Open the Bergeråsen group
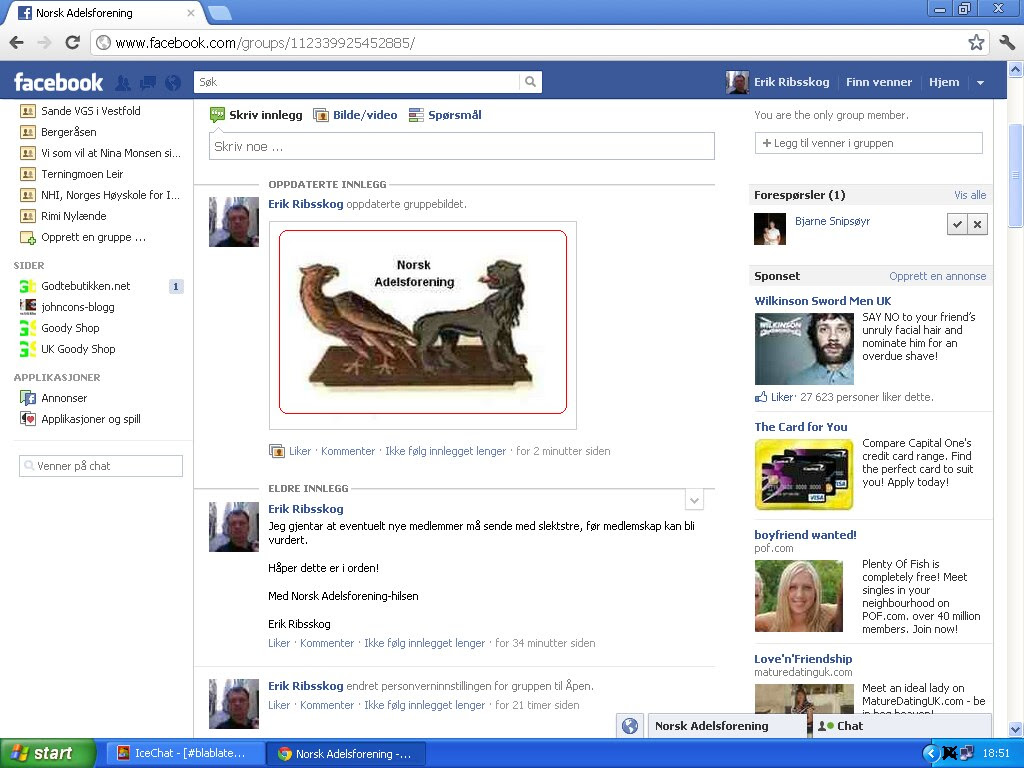 point(69,132)
